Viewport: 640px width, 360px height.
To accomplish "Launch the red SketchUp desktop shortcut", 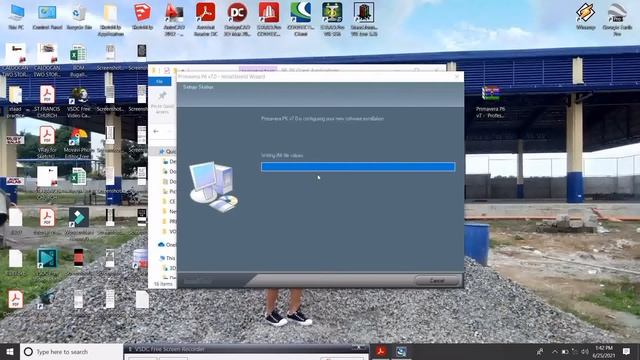I will pos(142,17).
